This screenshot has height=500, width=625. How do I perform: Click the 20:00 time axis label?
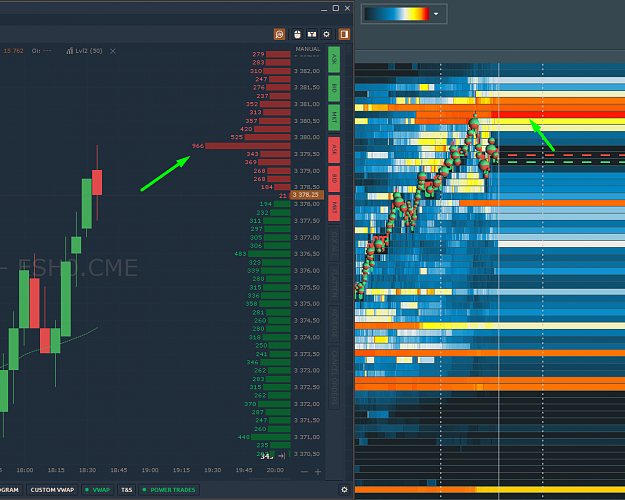point(275,470)
